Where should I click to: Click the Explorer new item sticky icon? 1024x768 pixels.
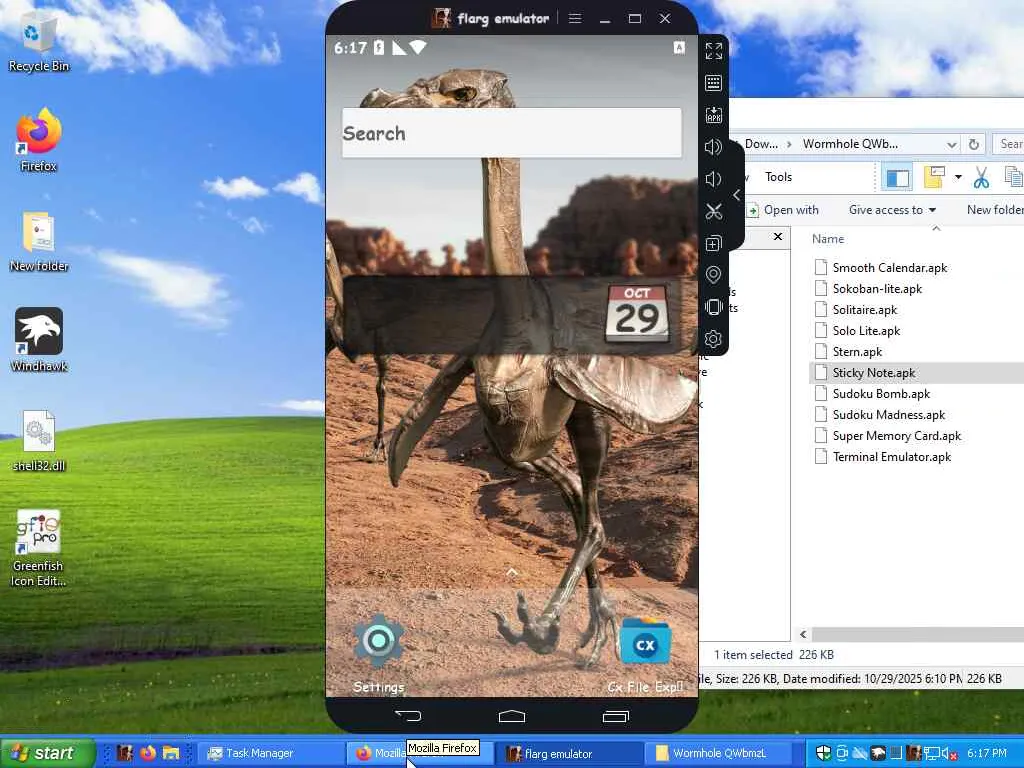[x=935, y=177]
